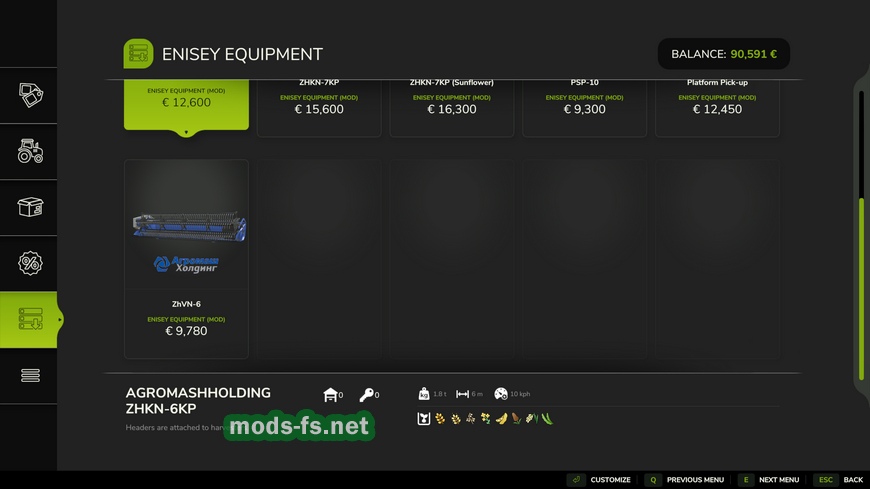Click the weight 1.8 t icon
The image size is (870, 489).
pos(424,394)
